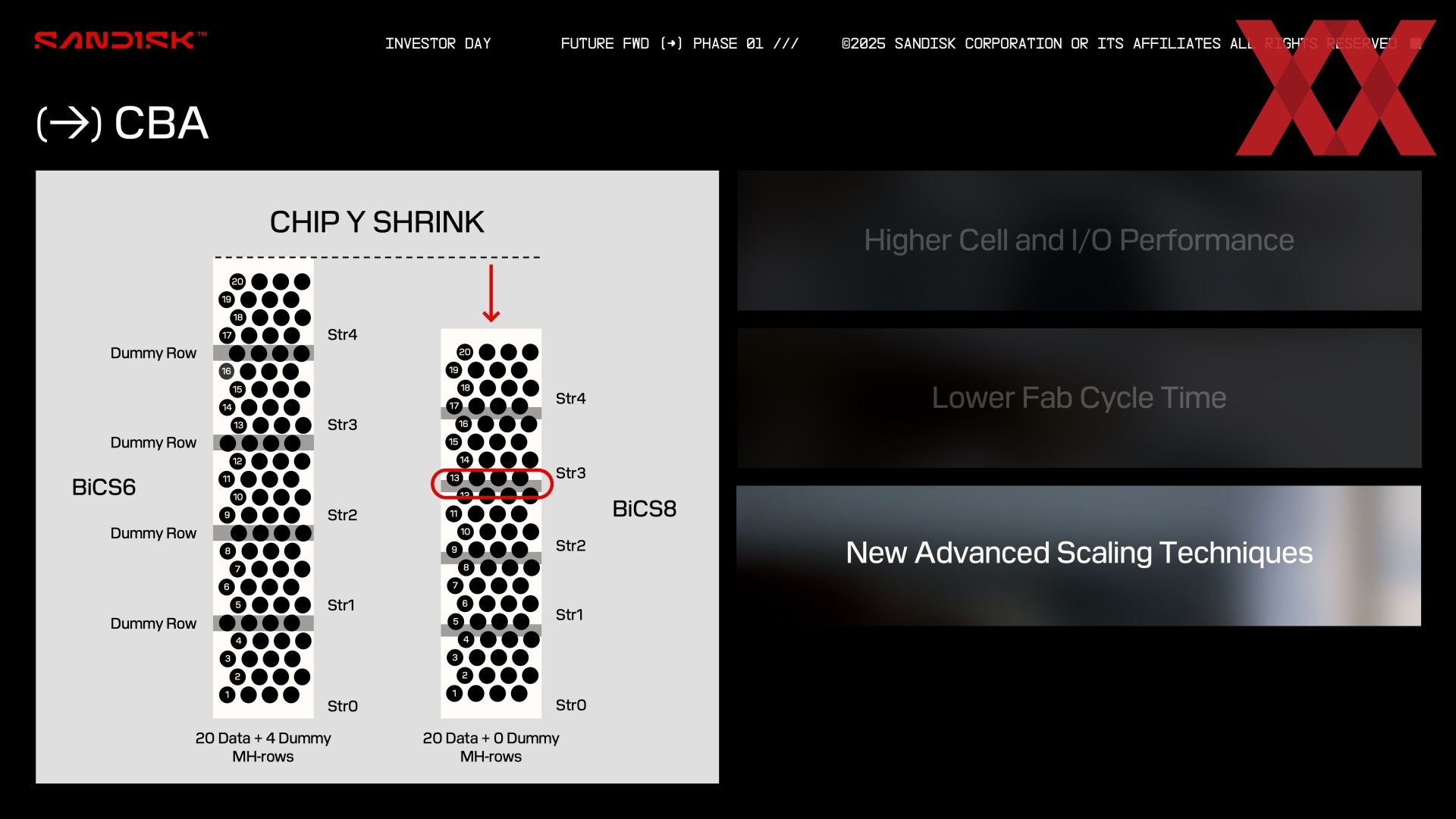Viewport: 1456px width, 819px height.
Task: Select the Lower Fab Cycle Time panel
Action: pyautogui.click(x=1079, y=398)
